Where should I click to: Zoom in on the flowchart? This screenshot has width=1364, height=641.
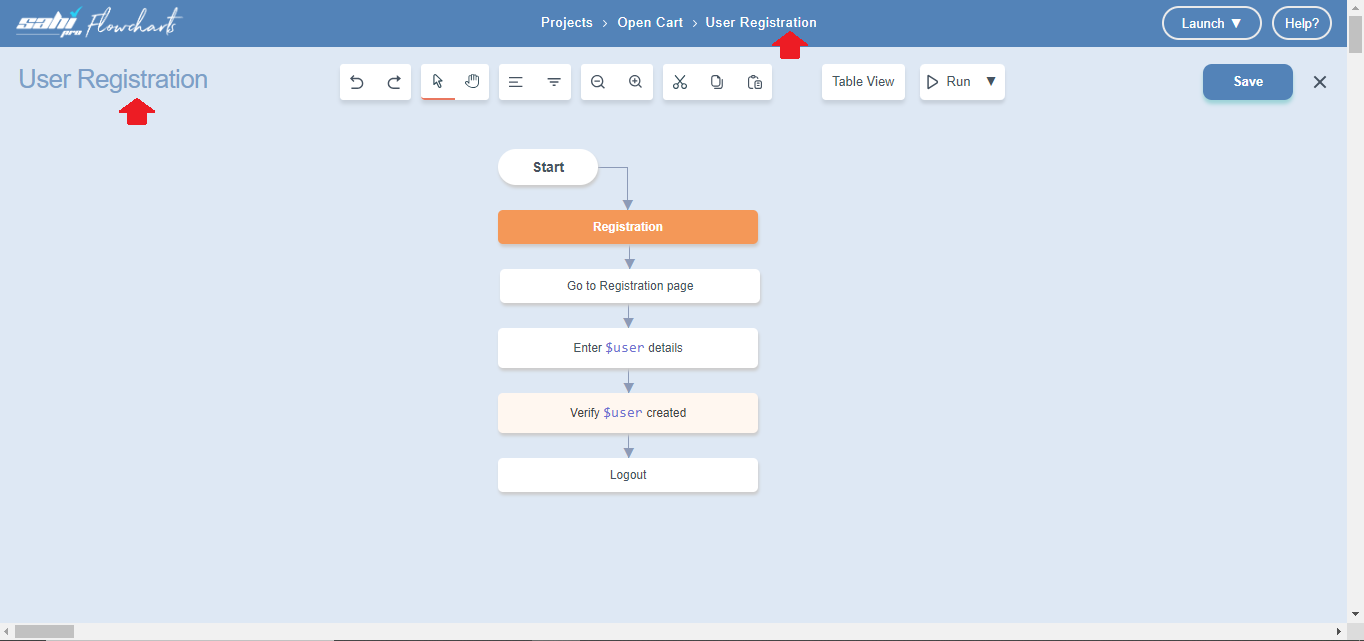point(635,82)
